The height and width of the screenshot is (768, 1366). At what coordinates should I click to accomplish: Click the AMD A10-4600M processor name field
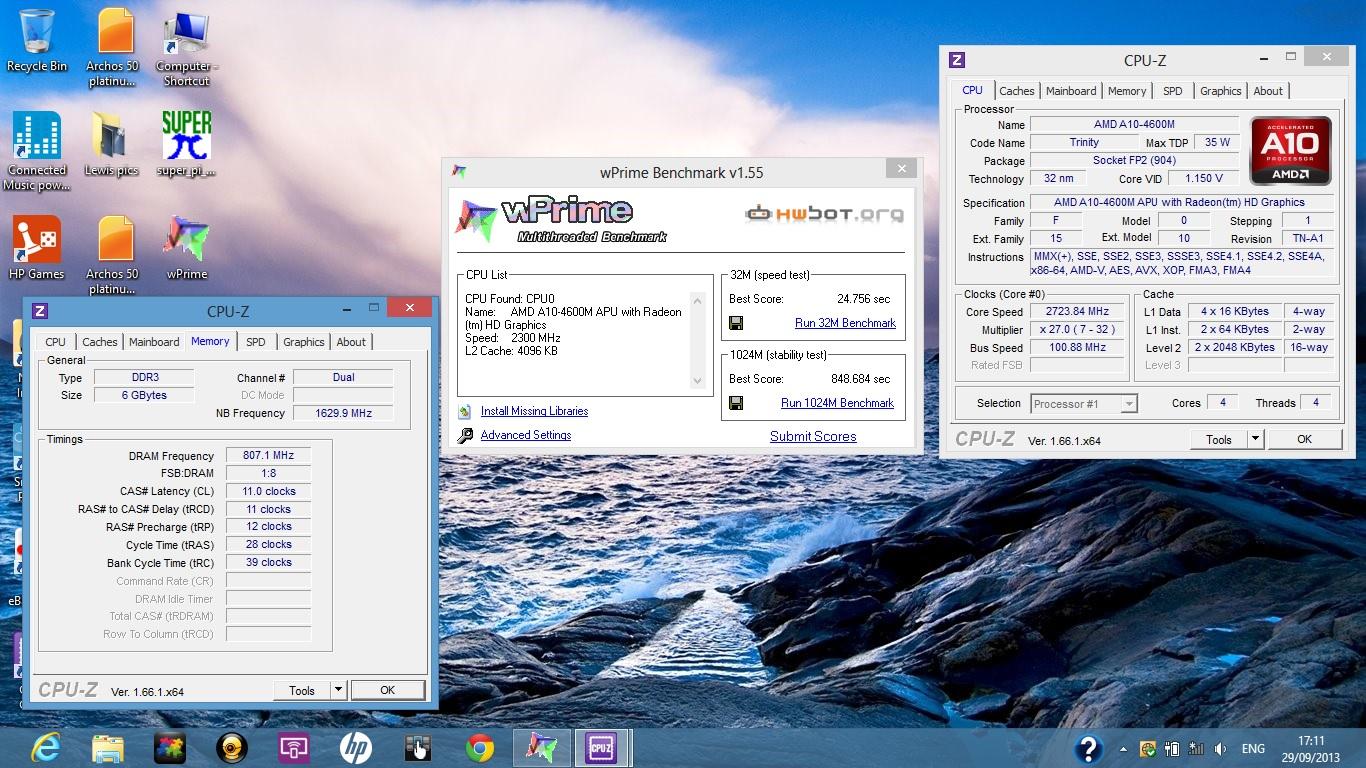pos(1134,124)
